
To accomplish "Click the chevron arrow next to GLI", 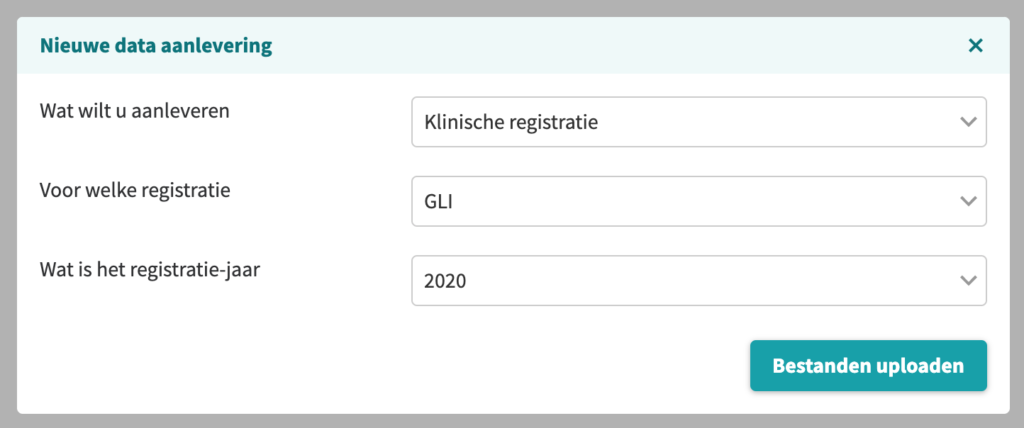I will [968, 201].
